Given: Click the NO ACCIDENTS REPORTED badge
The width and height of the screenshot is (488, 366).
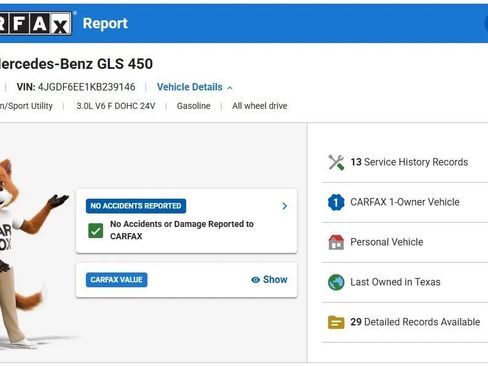Looking at the screenshot, I should point(136,206).
